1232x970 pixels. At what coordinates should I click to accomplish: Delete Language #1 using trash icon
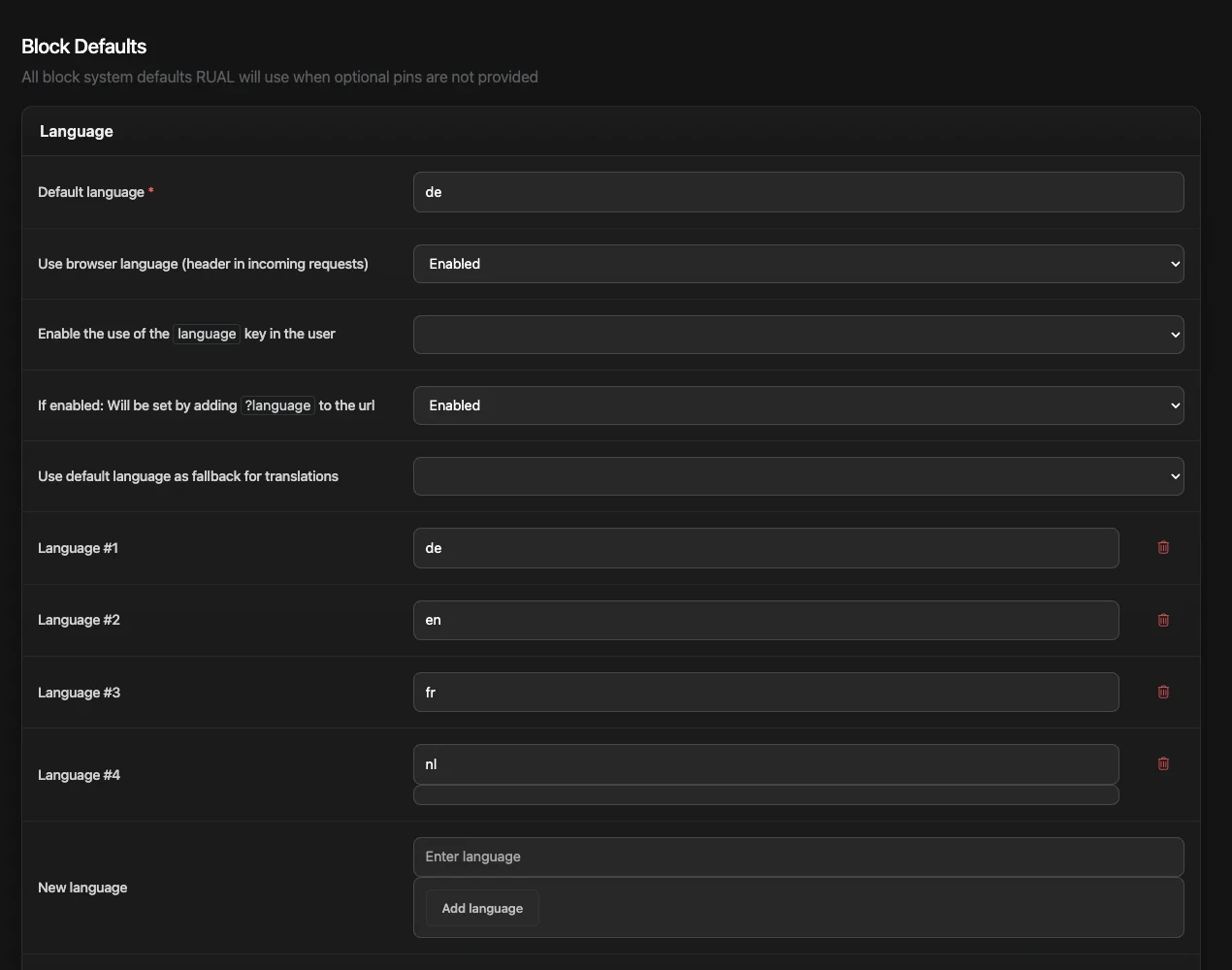pyautogui.click(x=1163, y=547)
